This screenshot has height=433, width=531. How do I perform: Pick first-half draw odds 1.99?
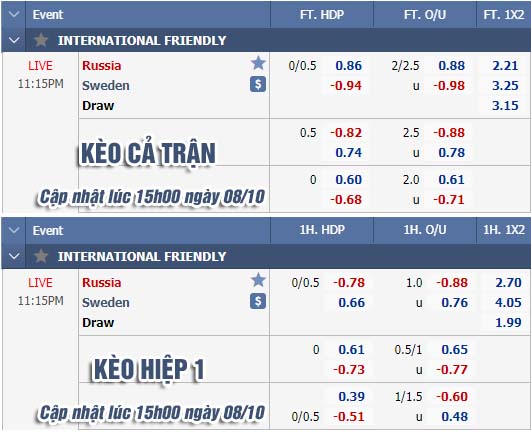pos(508,322)
